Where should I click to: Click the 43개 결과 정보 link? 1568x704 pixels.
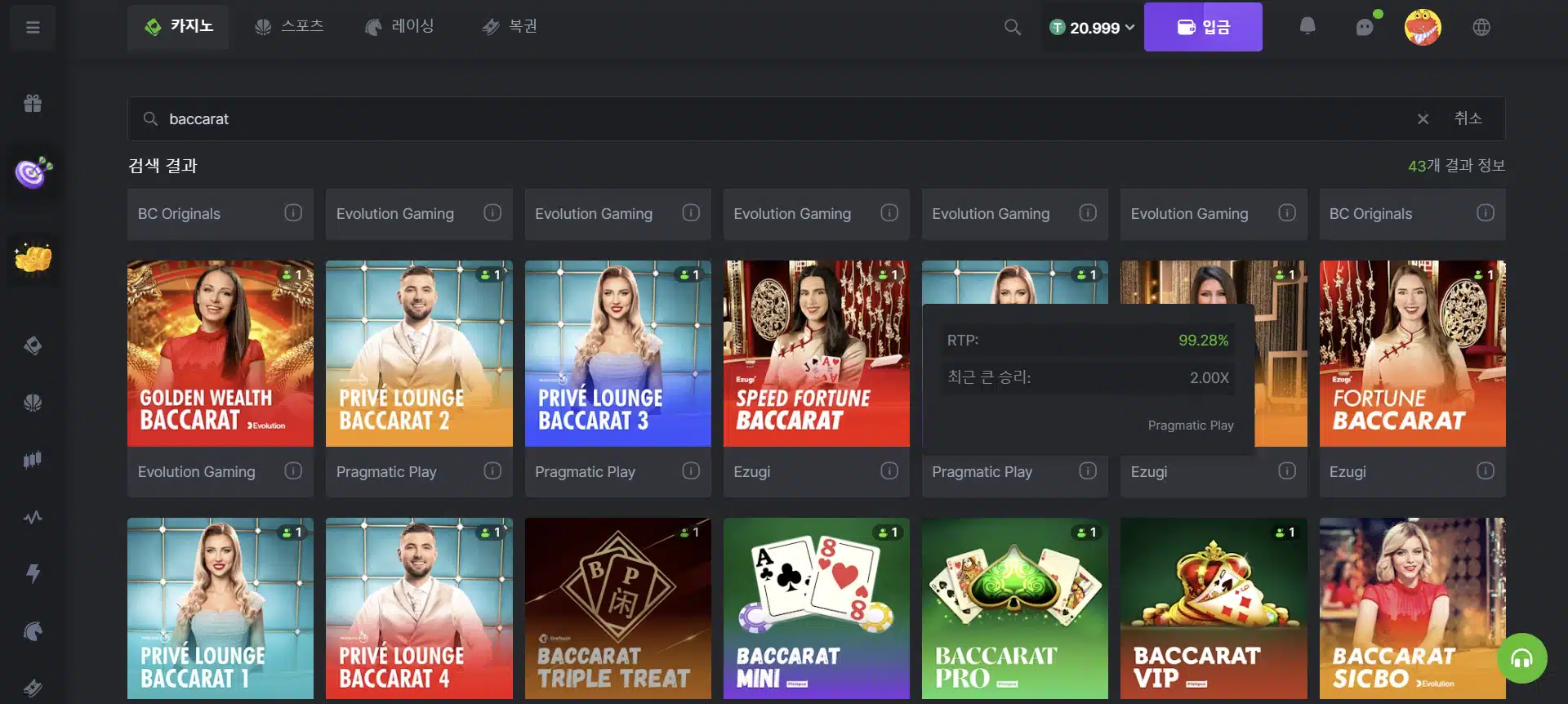[1456, 166]
